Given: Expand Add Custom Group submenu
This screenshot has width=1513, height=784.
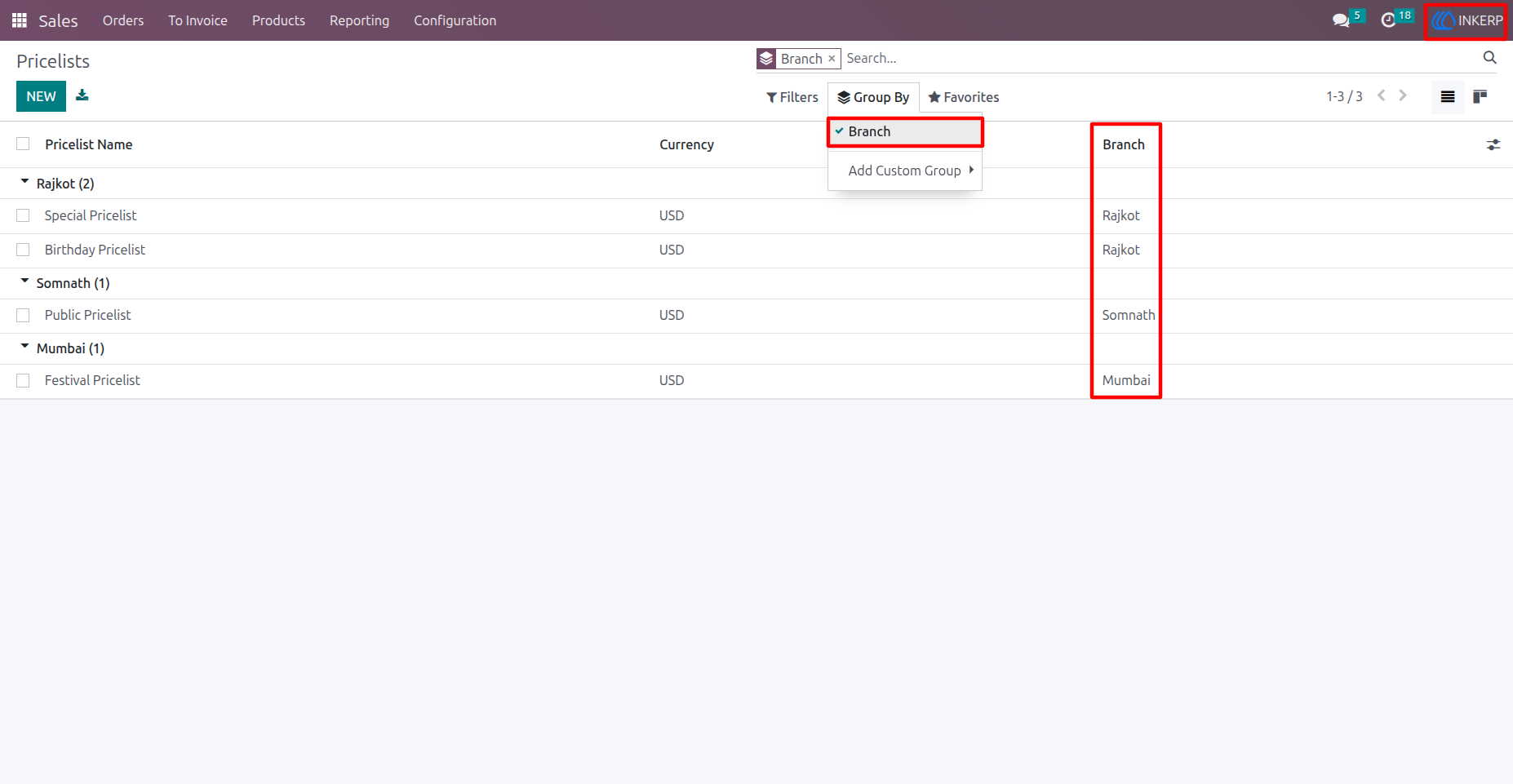Looking at the screenshot, I should pos(905,171).
